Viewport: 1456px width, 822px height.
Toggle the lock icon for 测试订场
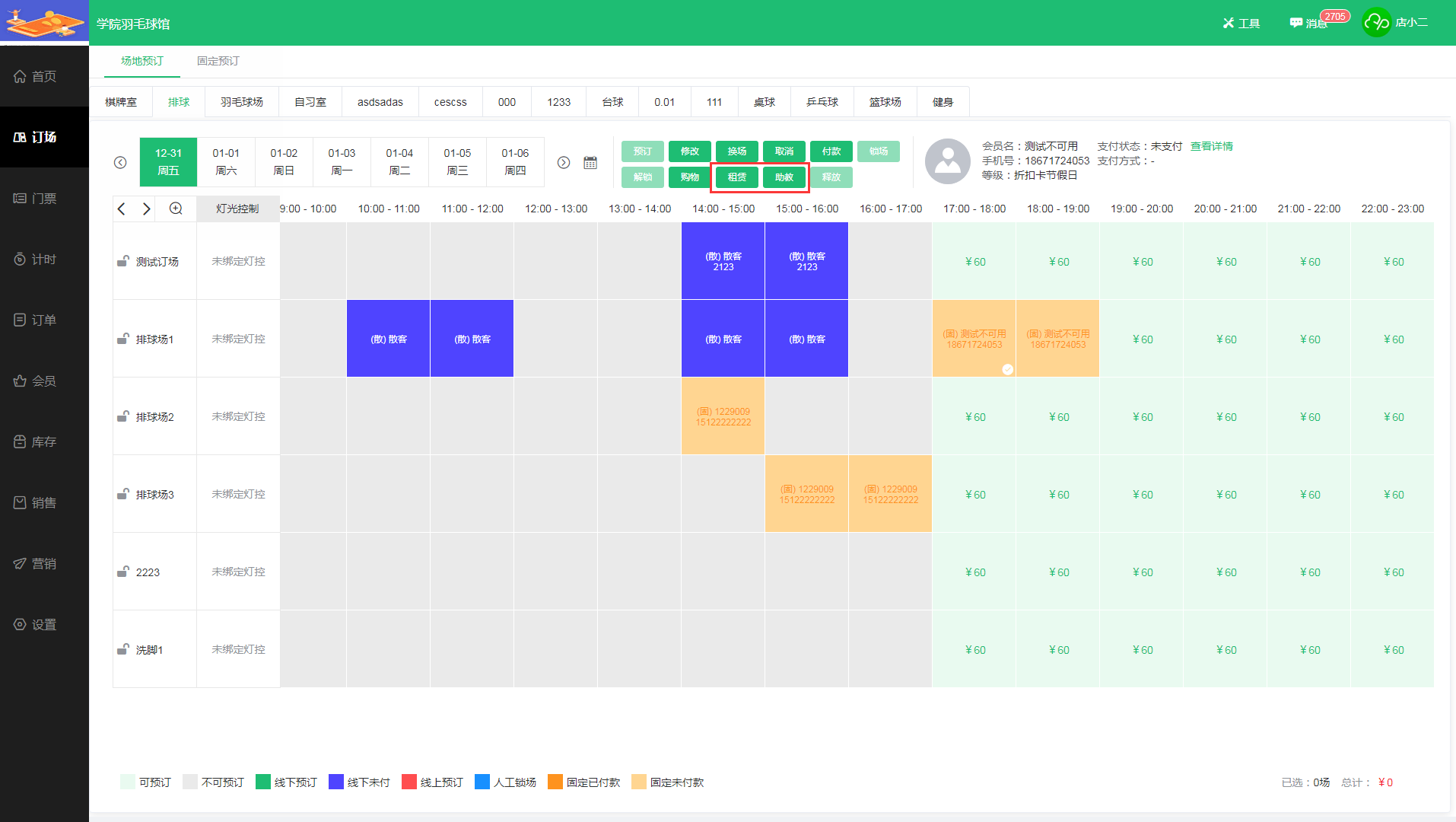pyautogui.click(x=122, y=261)
